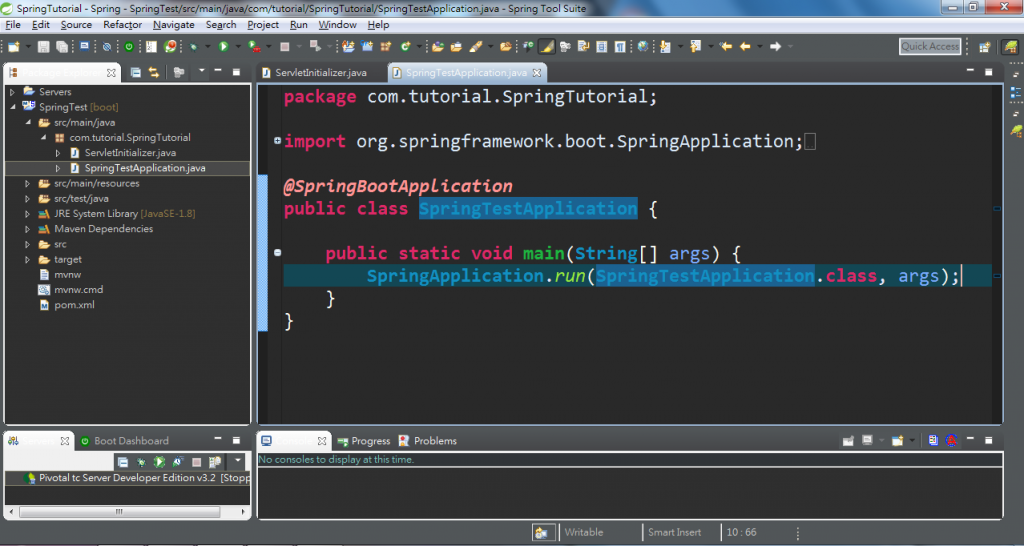Image resolution: width=1024 pixels, height=546 pixels.
Task: Click the New file wizard toolbar icon
Action: click(x=13, y=46)
